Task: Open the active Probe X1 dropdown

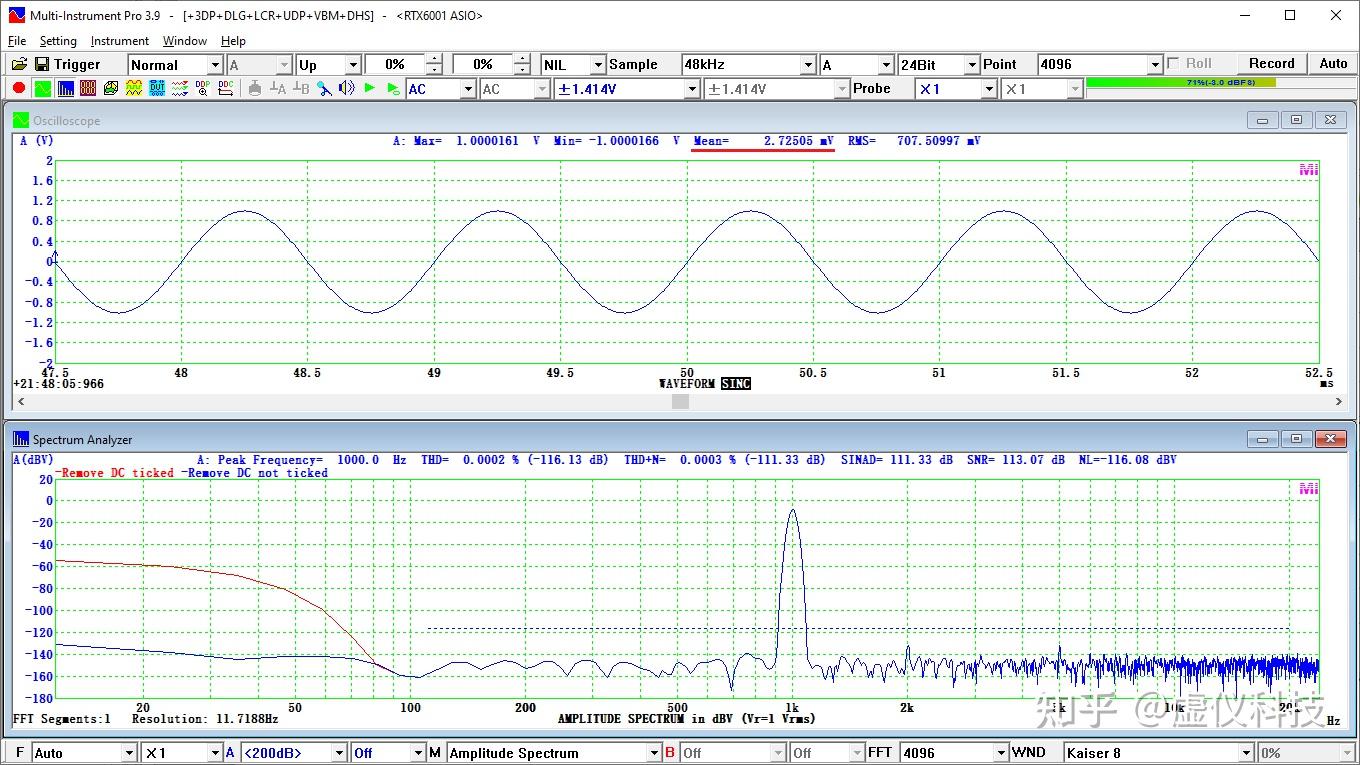Action: tap(989, 89)
